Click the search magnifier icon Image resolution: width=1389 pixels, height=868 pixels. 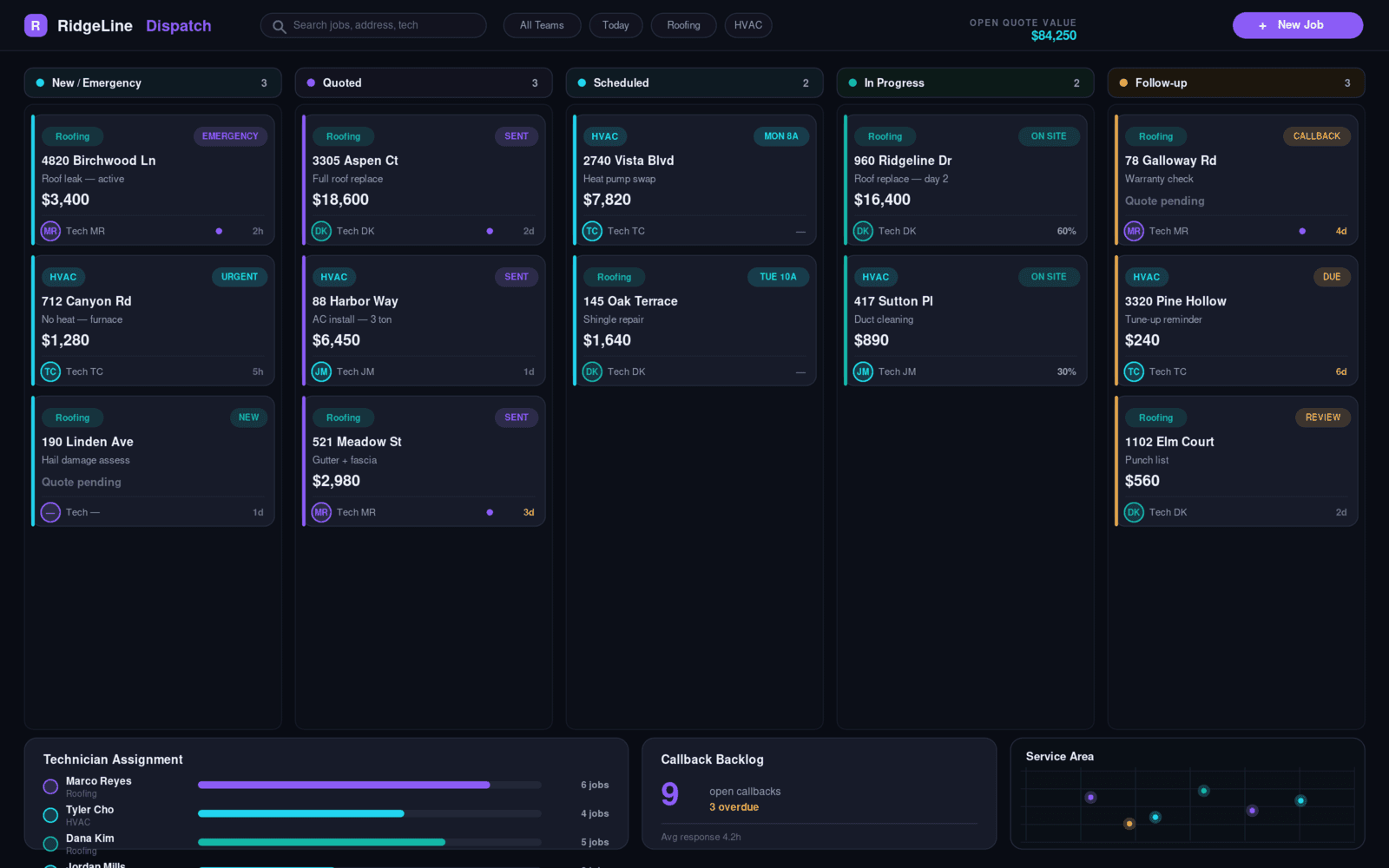279,26
